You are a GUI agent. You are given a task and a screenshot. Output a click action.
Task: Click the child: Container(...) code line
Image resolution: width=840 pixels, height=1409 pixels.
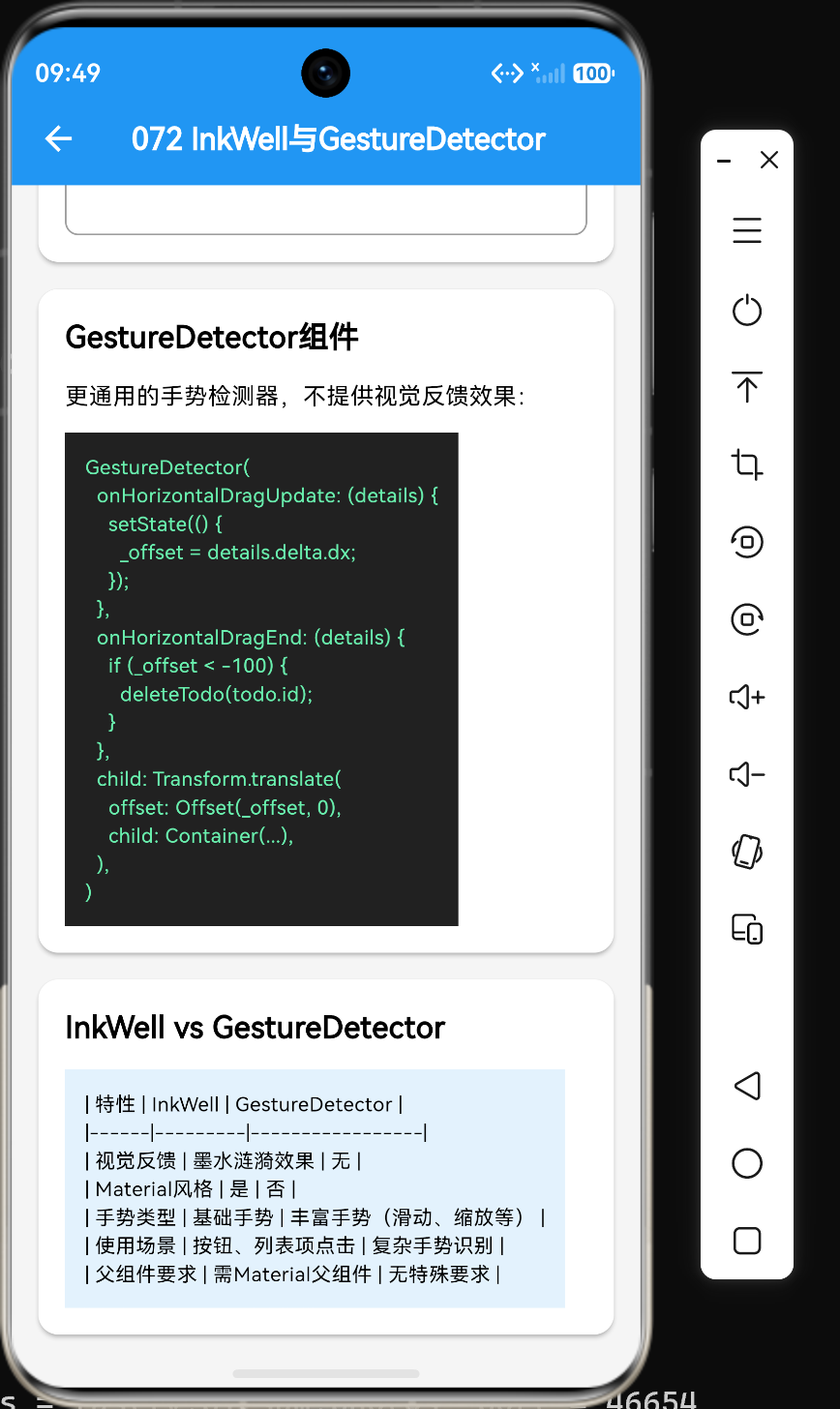[x=200, y=835]
